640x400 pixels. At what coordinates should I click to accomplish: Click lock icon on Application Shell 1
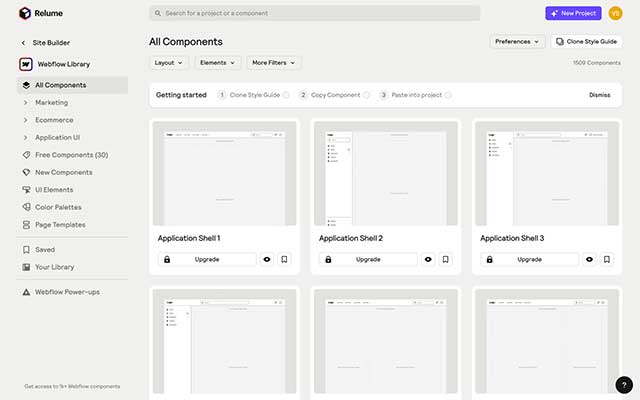click(167, 259)
